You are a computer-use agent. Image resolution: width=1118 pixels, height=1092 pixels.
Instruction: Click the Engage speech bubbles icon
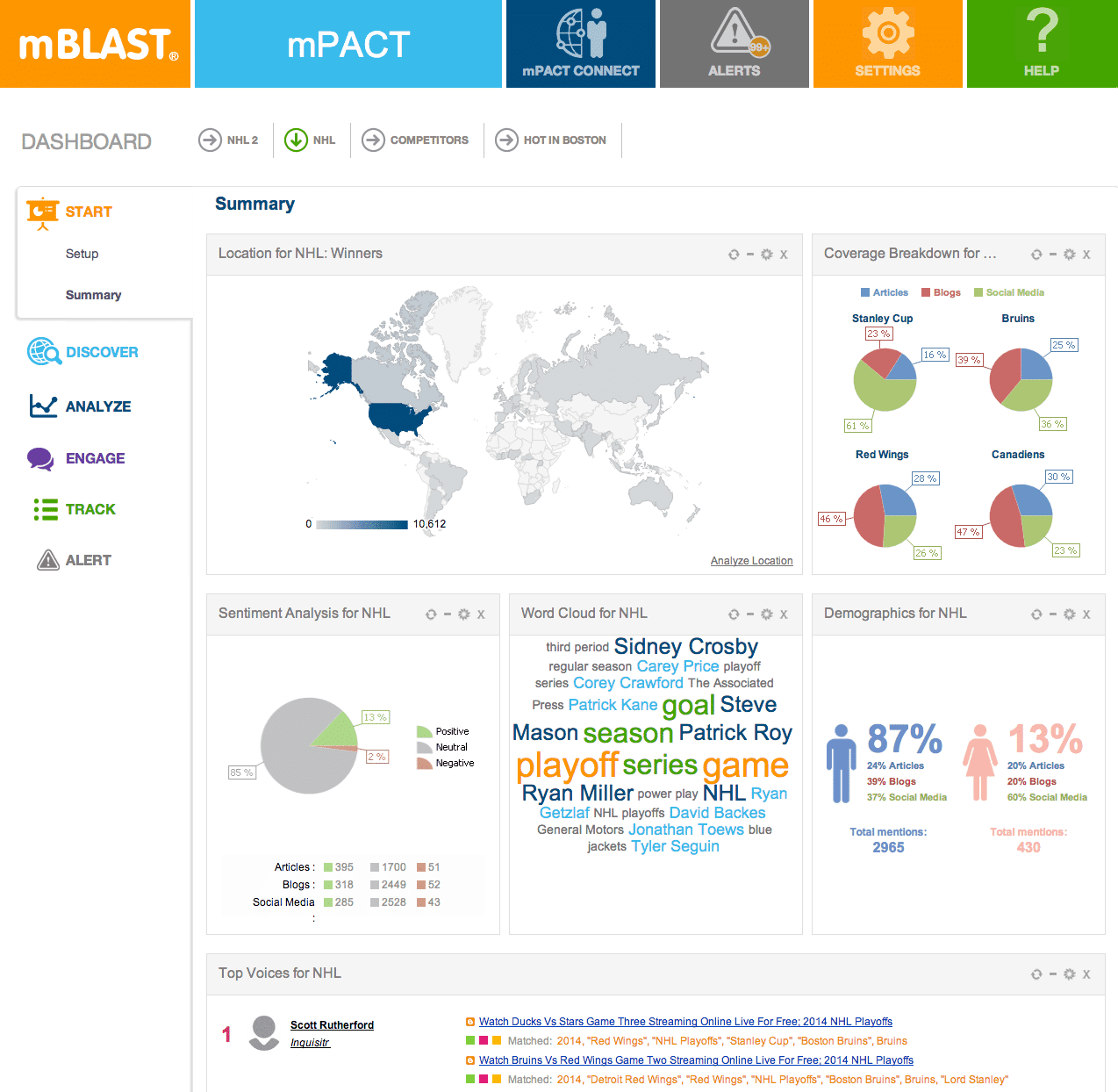41,458
